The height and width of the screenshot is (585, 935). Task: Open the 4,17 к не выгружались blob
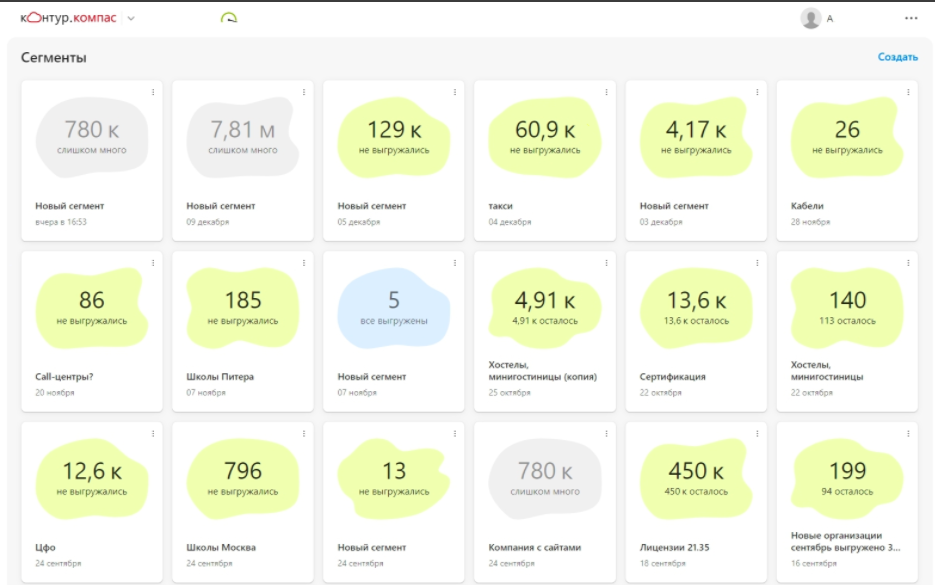coord(696,138)
